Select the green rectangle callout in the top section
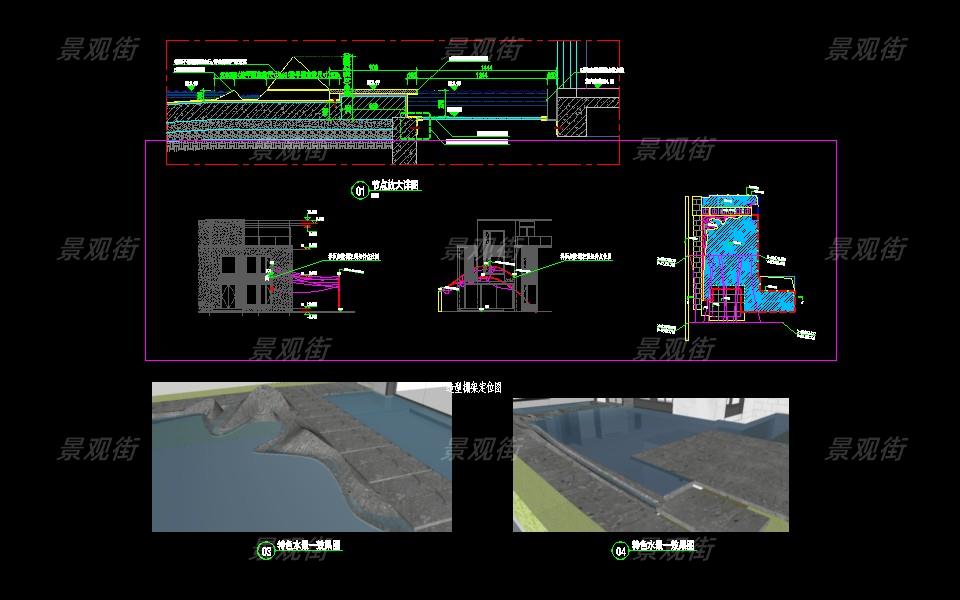Image resolution: width=960 pixels, height=600 pixels. (414, 127)
